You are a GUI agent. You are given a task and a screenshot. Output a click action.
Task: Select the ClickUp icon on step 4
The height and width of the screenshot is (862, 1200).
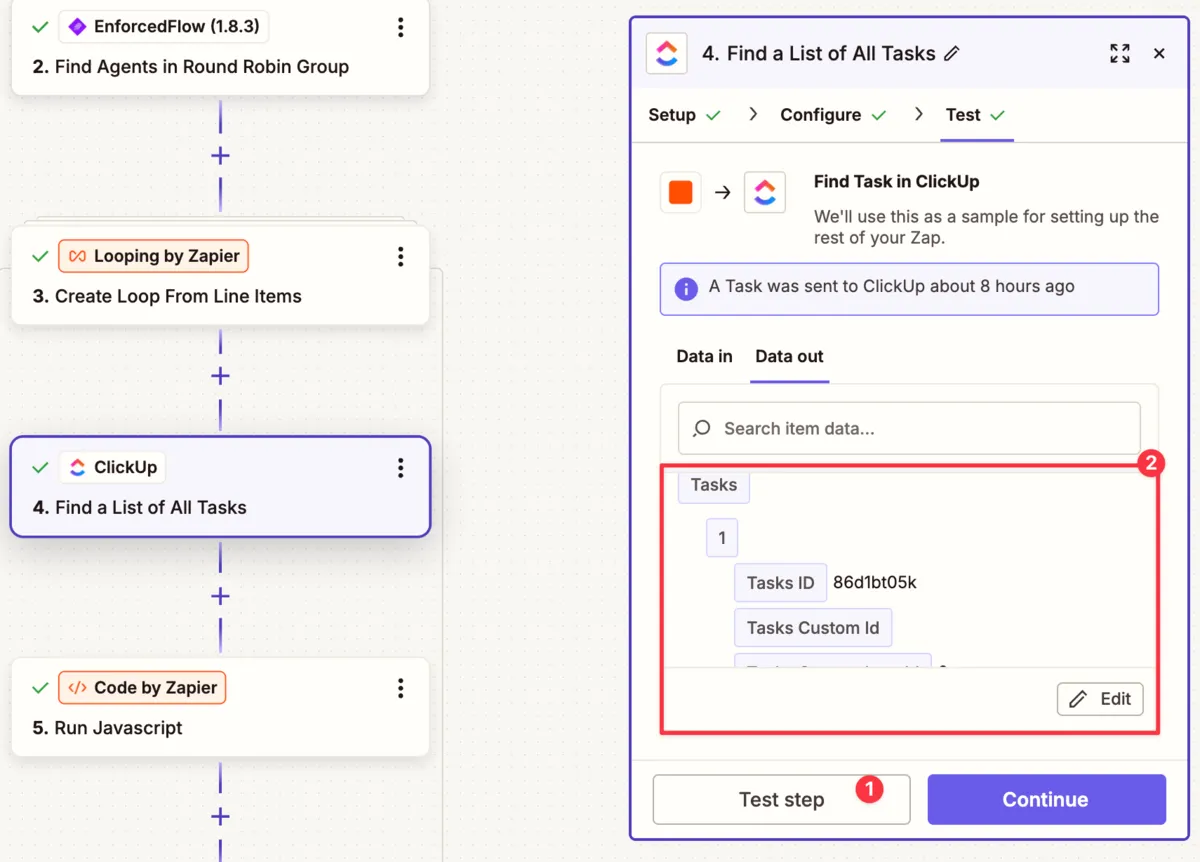pos(78,467)
